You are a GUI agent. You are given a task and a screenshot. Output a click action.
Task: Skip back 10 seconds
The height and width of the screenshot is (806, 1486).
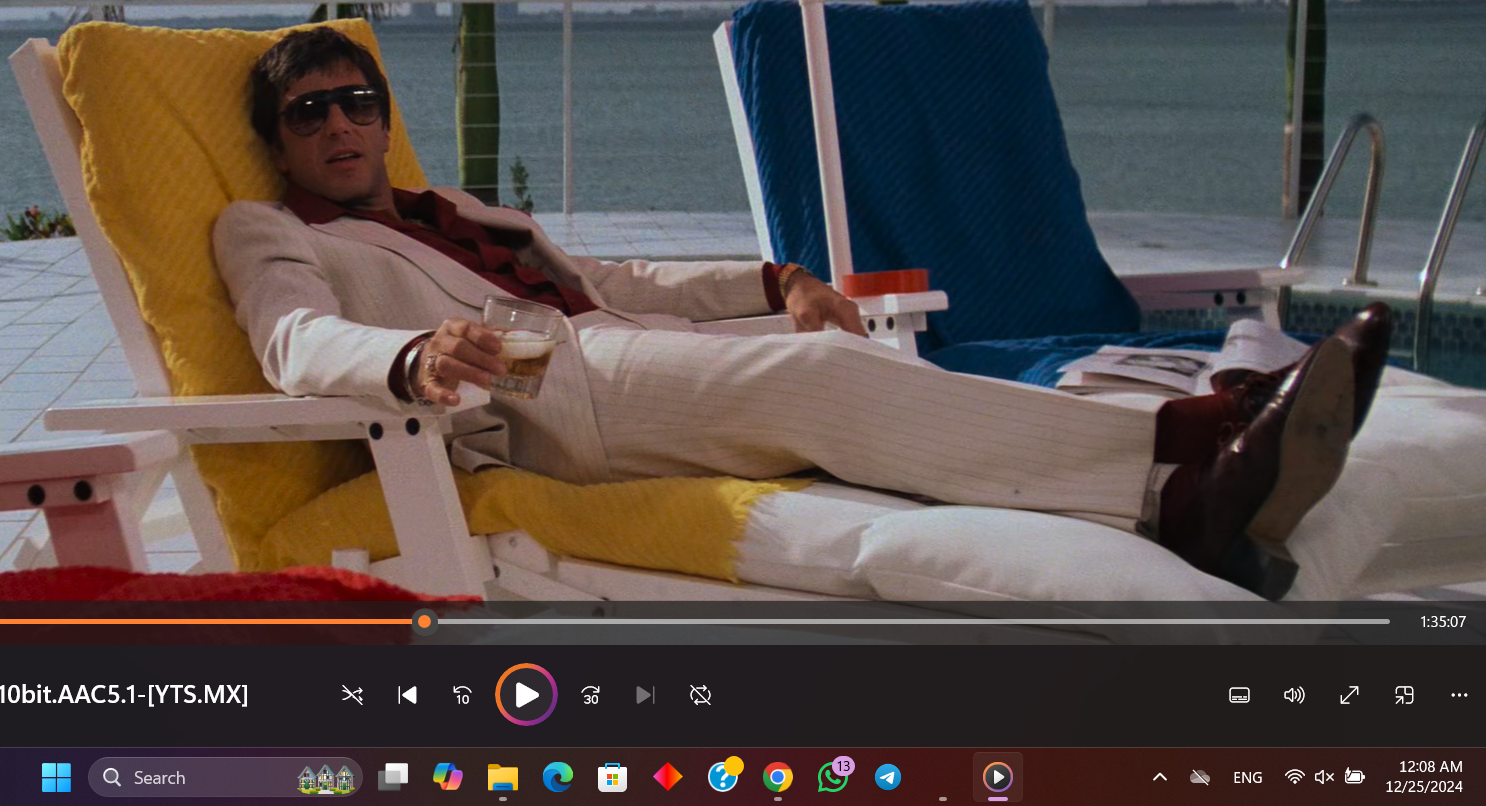tap(462, 695)
